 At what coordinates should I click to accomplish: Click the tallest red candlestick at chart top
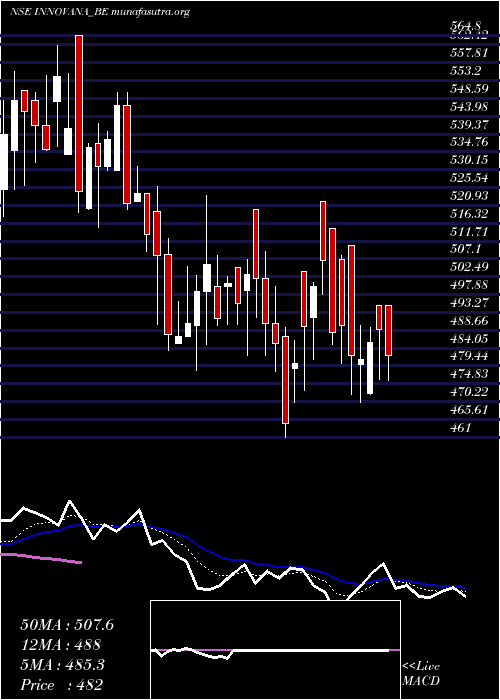[79, 113]
